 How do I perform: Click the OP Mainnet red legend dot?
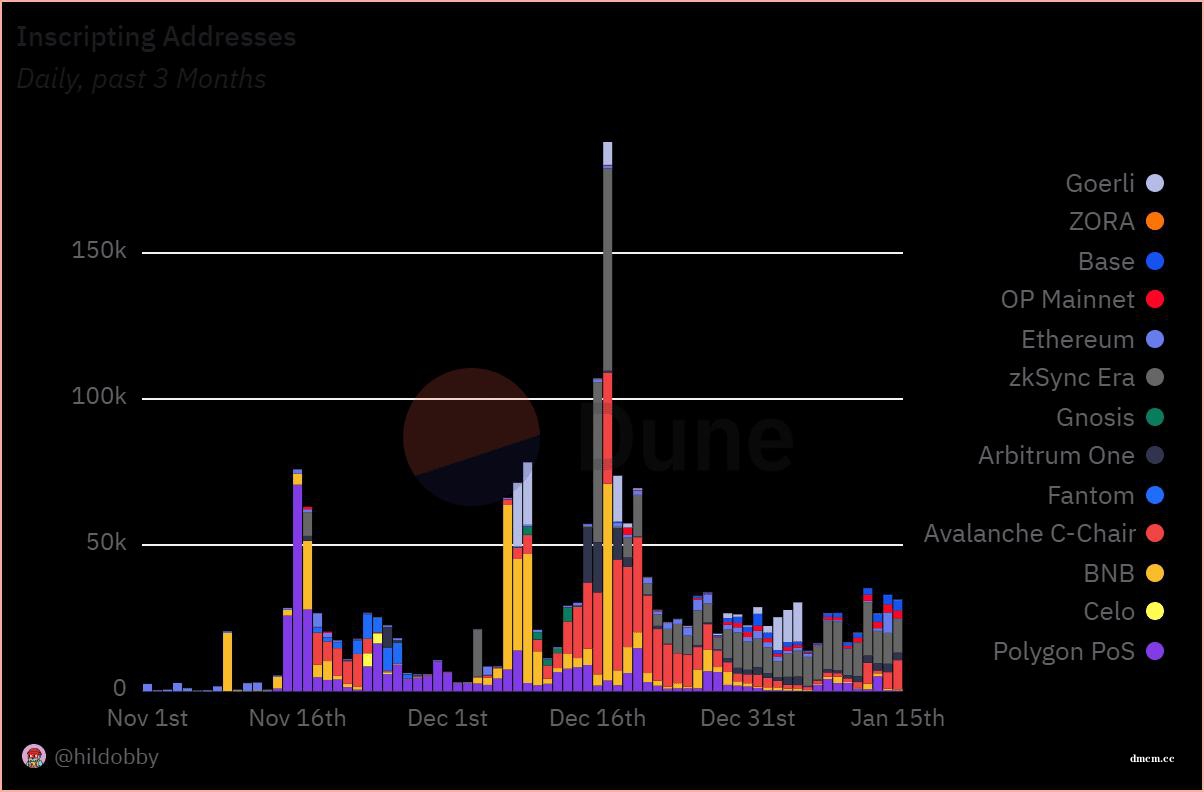point(1155,300)
